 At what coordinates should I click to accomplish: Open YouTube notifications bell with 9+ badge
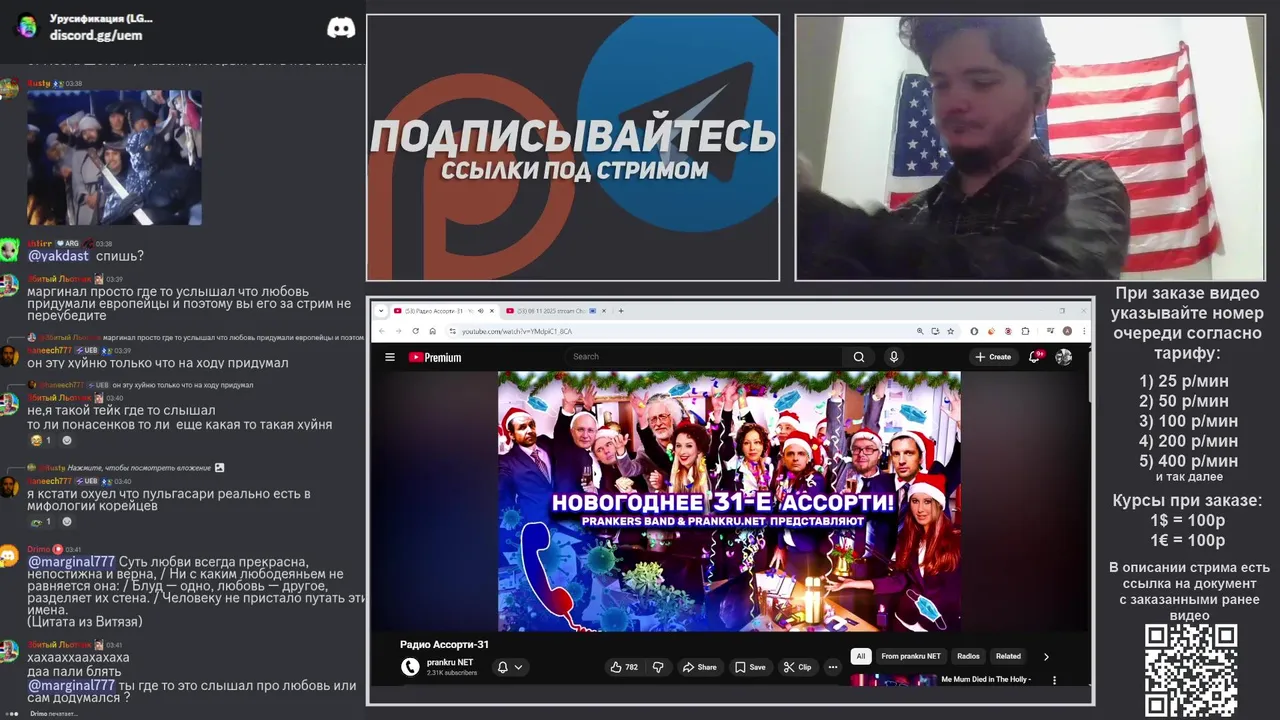(x=1035, y=357)
